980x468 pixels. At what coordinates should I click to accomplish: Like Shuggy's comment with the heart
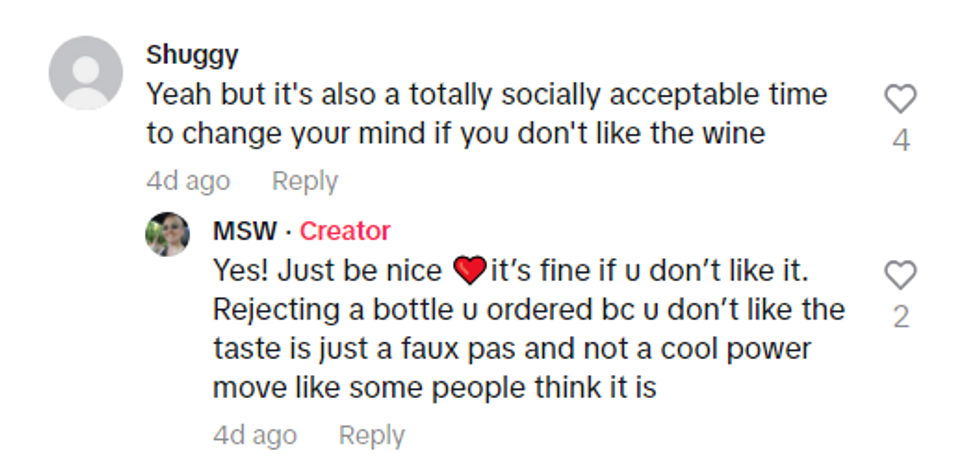pos(901,98)
